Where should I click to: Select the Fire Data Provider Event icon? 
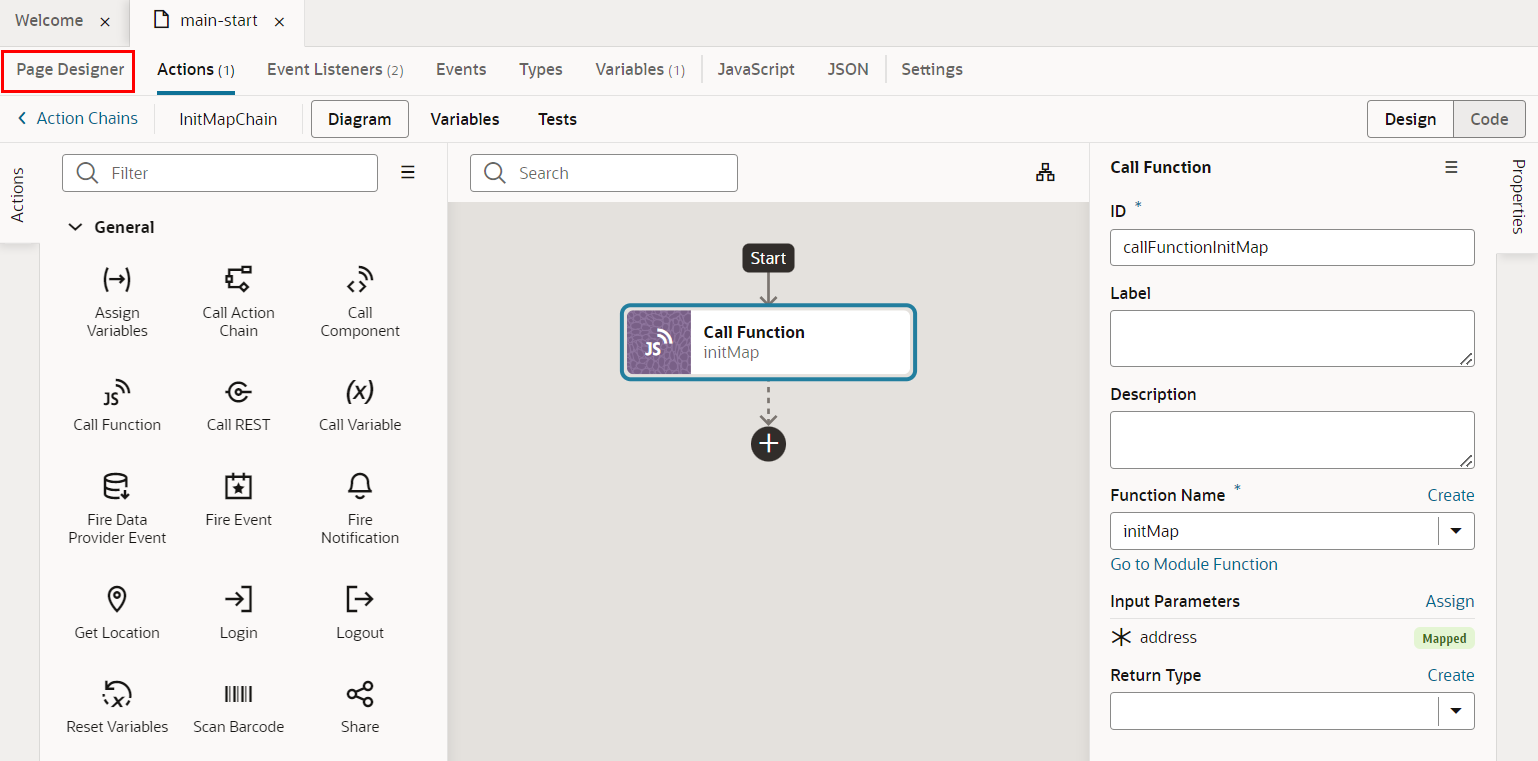point(117,486)
